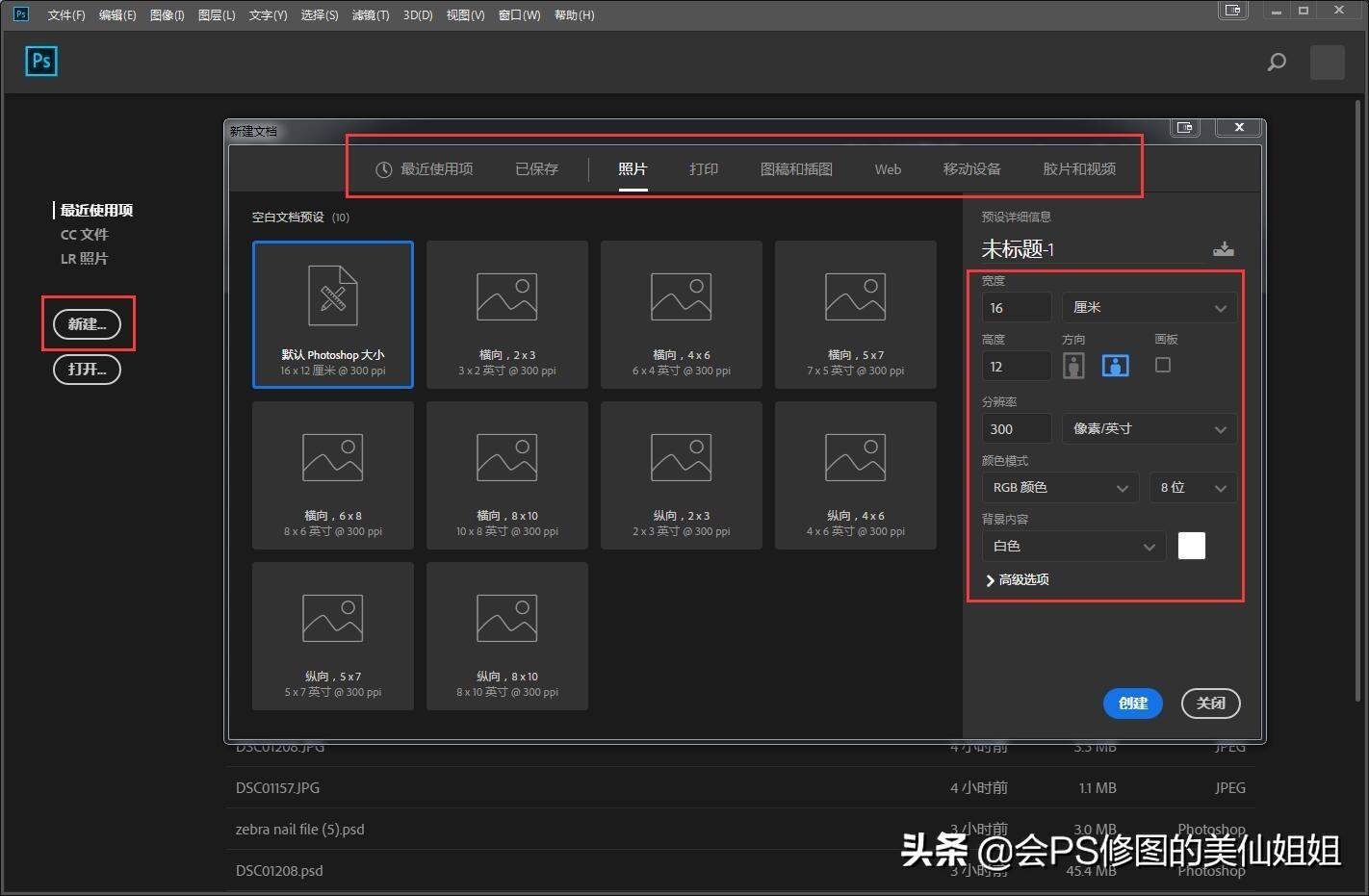Open recent file zebra nail file (5).psd
Viewport: 1369px width, 896px height.
tap(741, 829)
